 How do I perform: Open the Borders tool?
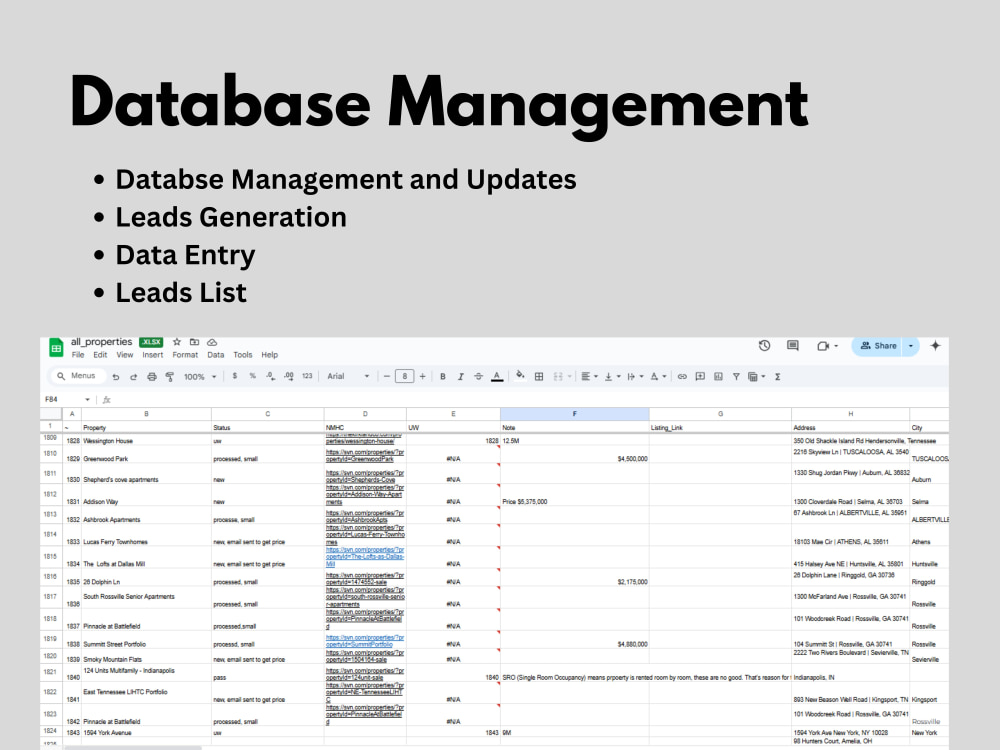click(539, 377)
